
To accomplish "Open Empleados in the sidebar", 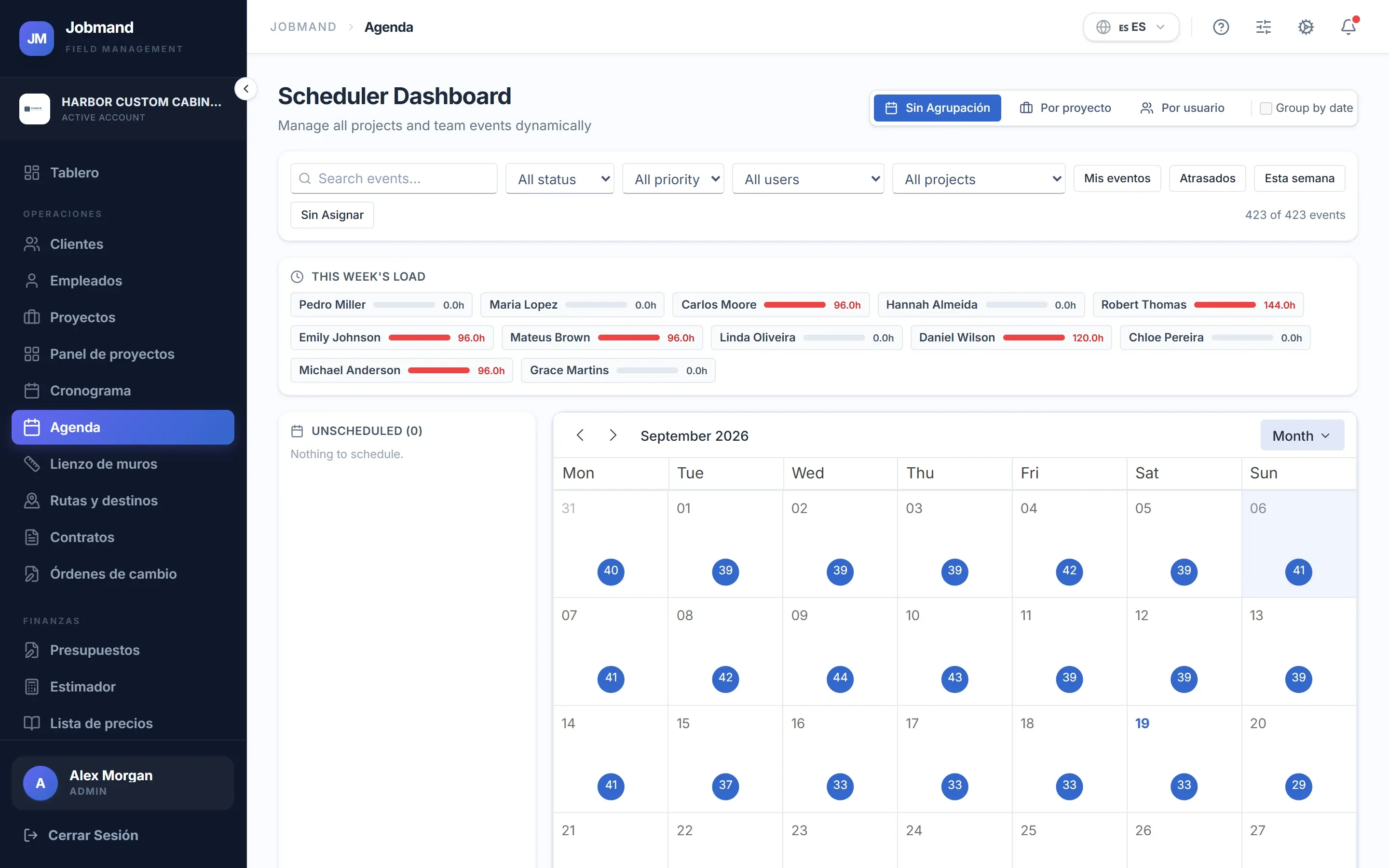I will pyautogui.click(x=123, y=281).
